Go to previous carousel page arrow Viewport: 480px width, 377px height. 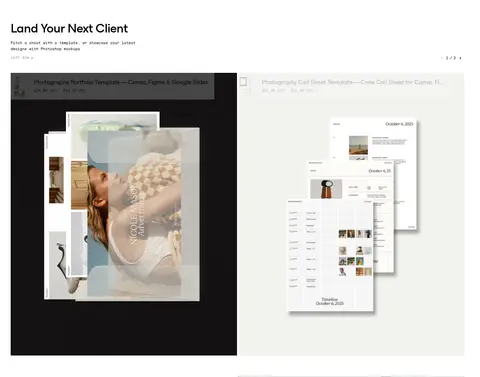tap(442, 58)
